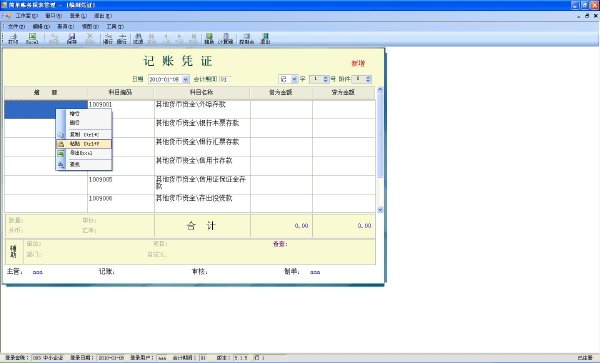Click the paste icon in context menu
Image resolution: width=600 pixels, height=363 pixels.
click(61, 144)
